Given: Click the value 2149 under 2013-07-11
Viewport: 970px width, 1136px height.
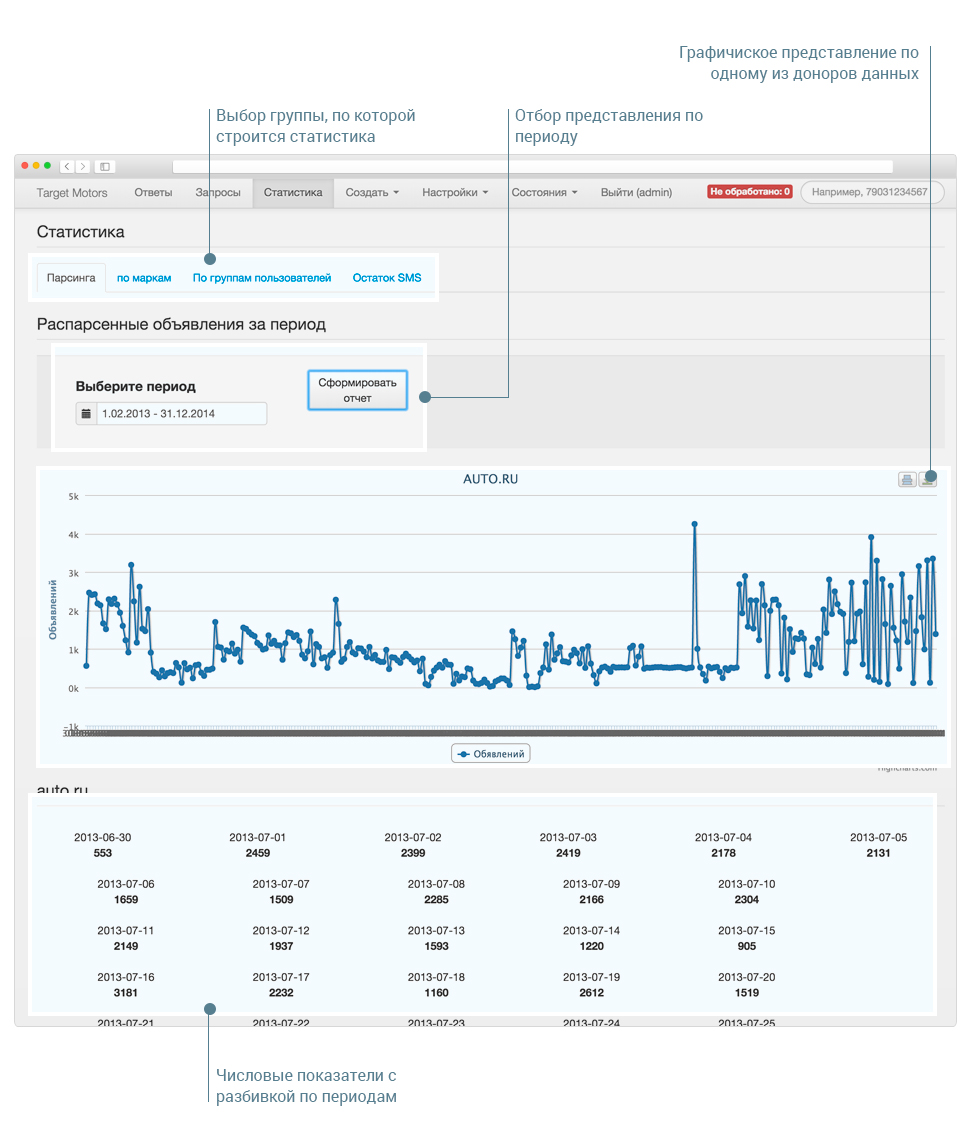Looking at the screenshot, I should (x=126, y=946).
